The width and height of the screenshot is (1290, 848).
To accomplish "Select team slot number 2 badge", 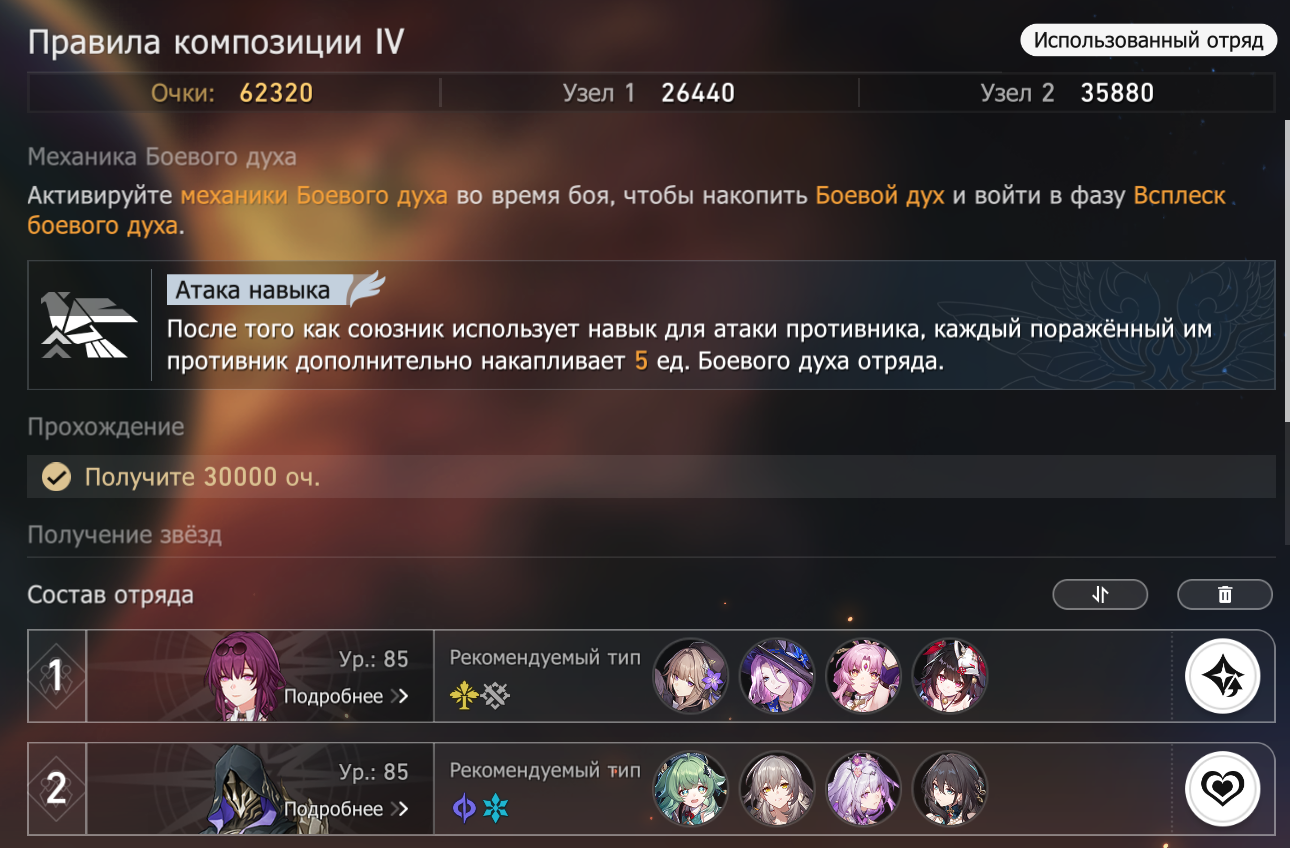I will click(57, 790).
